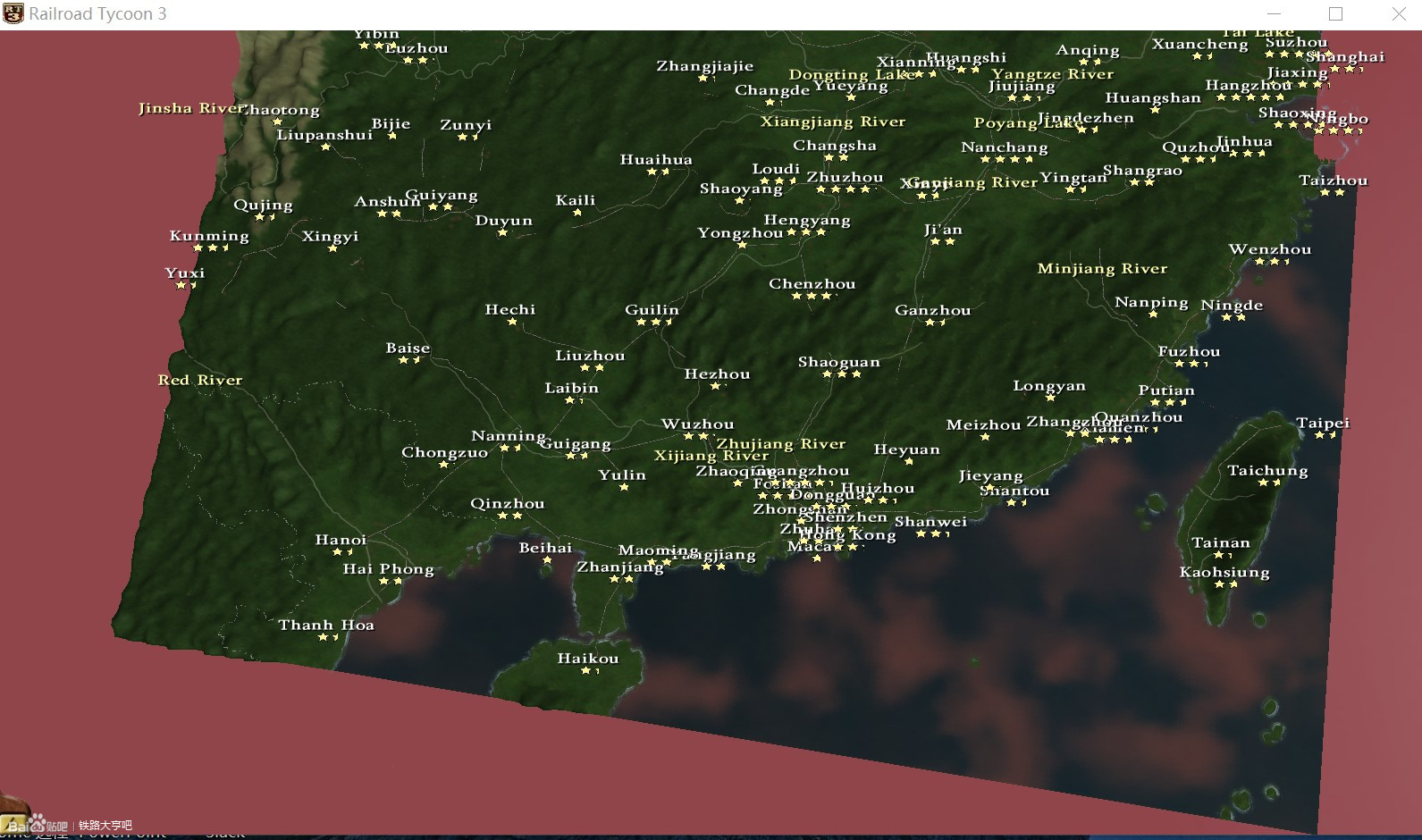Click the Putian city label
This screenshot has height=840, width=1422.
click(x=1165, y=391)
